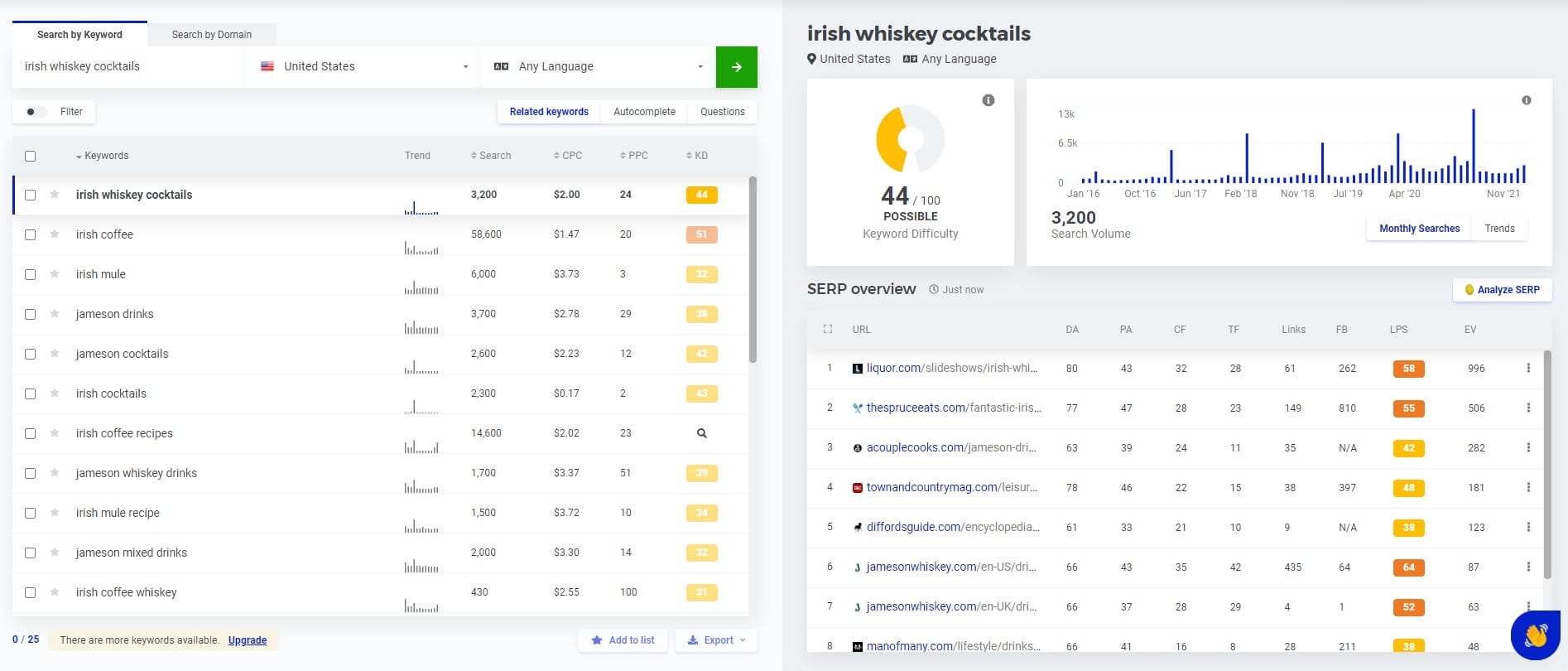Star the irish cocktails keyword
Image resolution: width=1568 pixels, height=671 pixels.
point(55,393)
